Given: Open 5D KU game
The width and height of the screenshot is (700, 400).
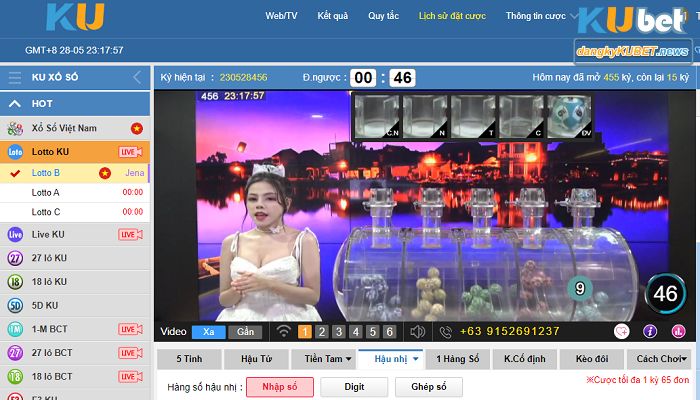Looking at the screenshot, I should coord(75,305).
